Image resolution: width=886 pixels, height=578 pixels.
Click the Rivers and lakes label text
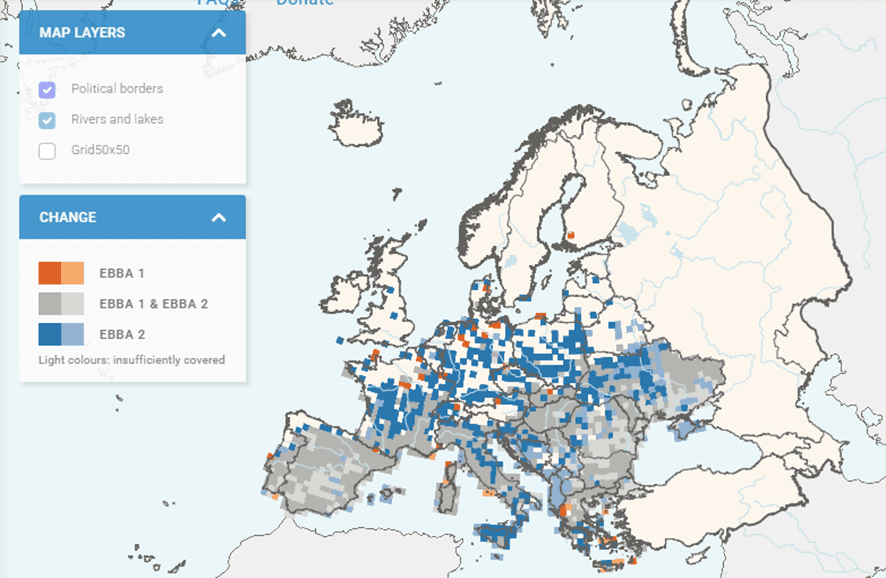pos(117,120)
